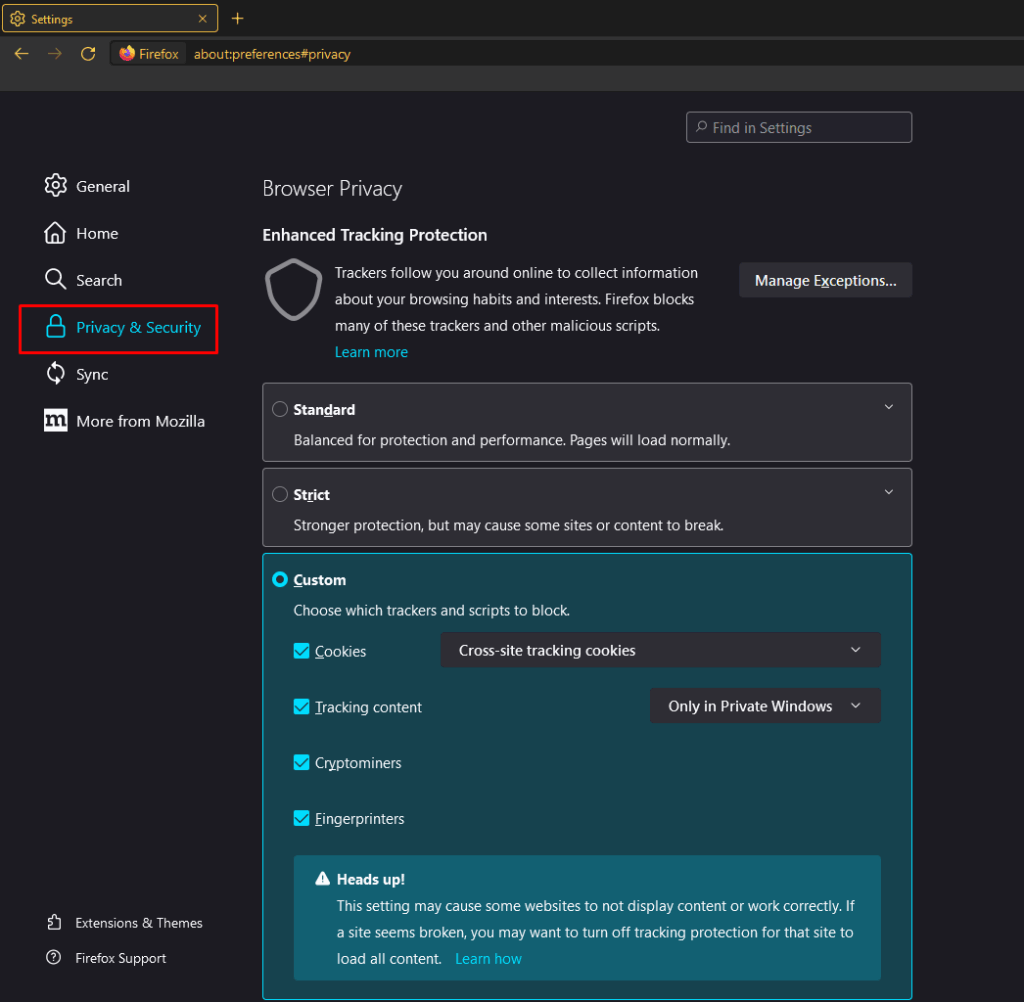Click the Sync settings icon
The image size is (1024, 1002).
pyautogui.click(x=55, y=373)
